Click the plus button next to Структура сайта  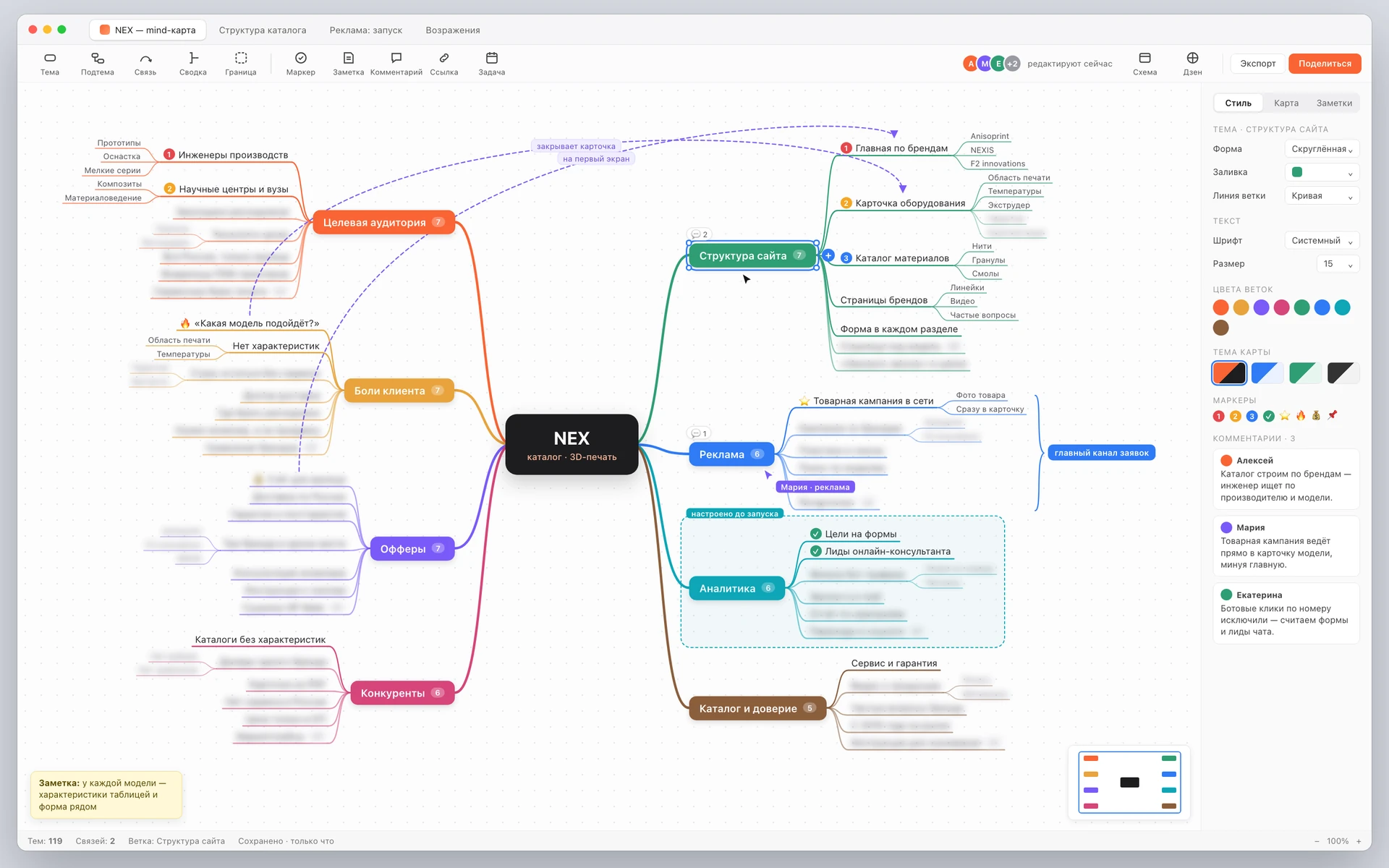[828, 255]
